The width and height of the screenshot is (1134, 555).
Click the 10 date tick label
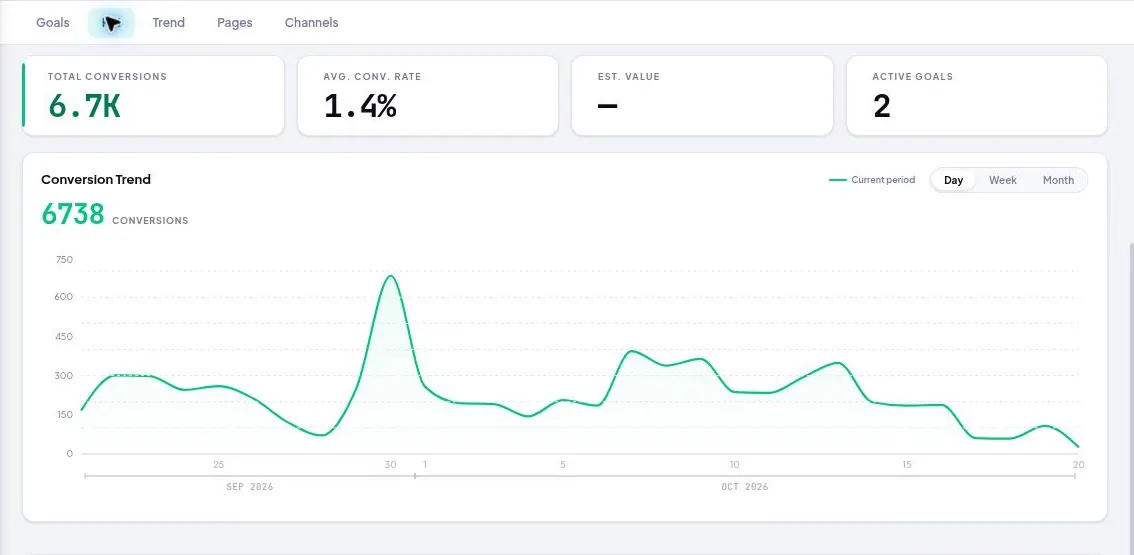pyautogui.click(x=734, y=465)
